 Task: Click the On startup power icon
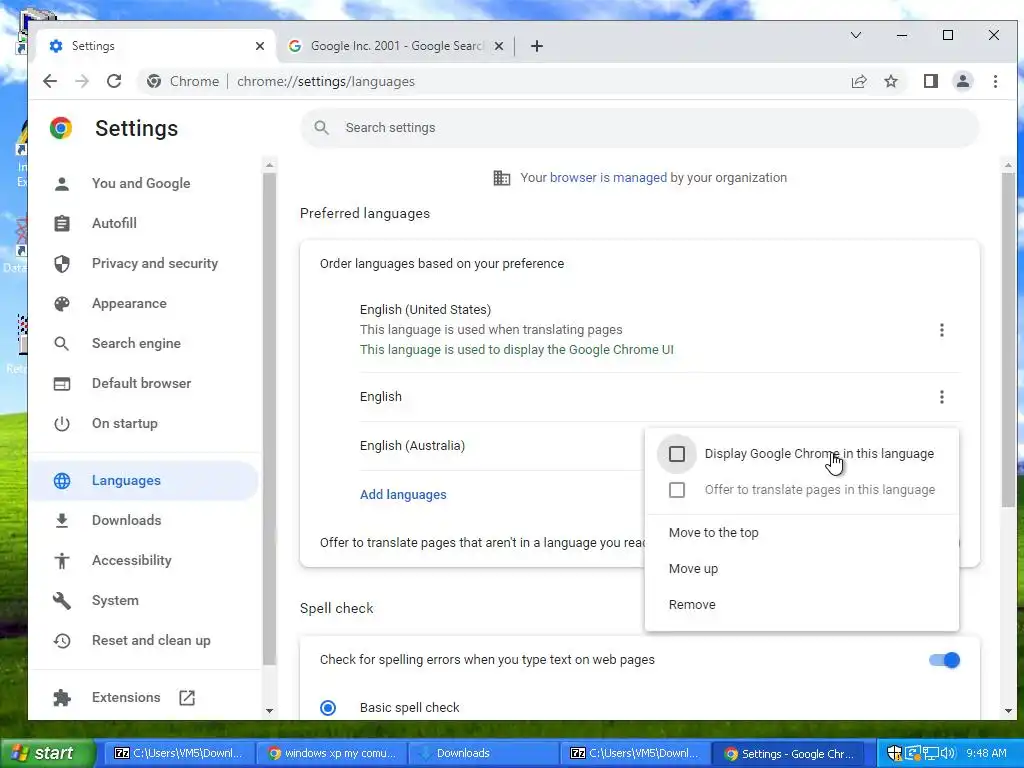pos(62,423)
